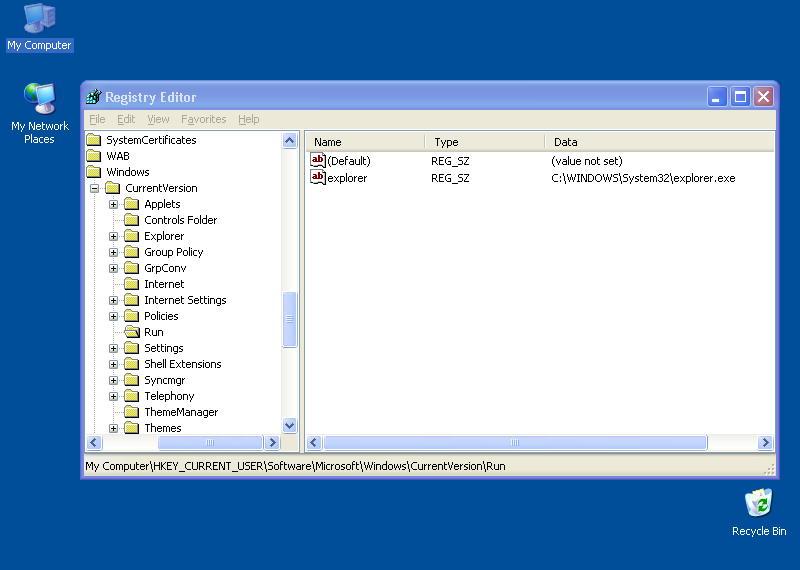Click tree pane scroll down arrow
This screenshot has height=570, width=800.
(x=289, y=425)
